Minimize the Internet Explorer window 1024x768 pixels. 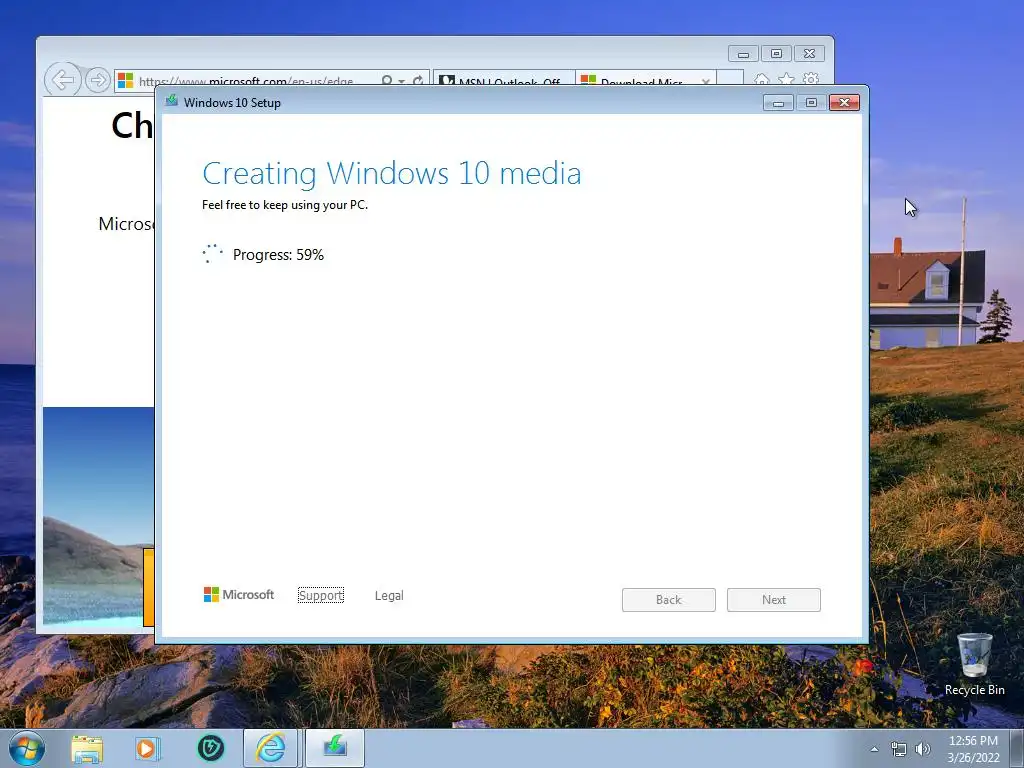coord(743,54)
